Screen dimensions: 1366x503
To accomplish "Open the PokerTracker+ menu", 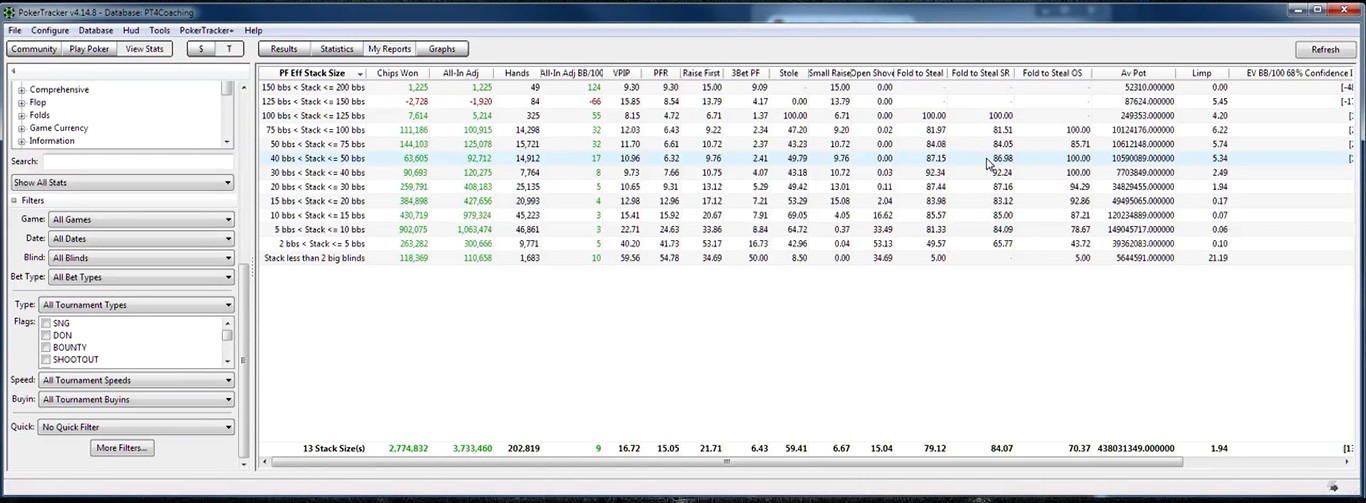I will click(x=207, y=31).
